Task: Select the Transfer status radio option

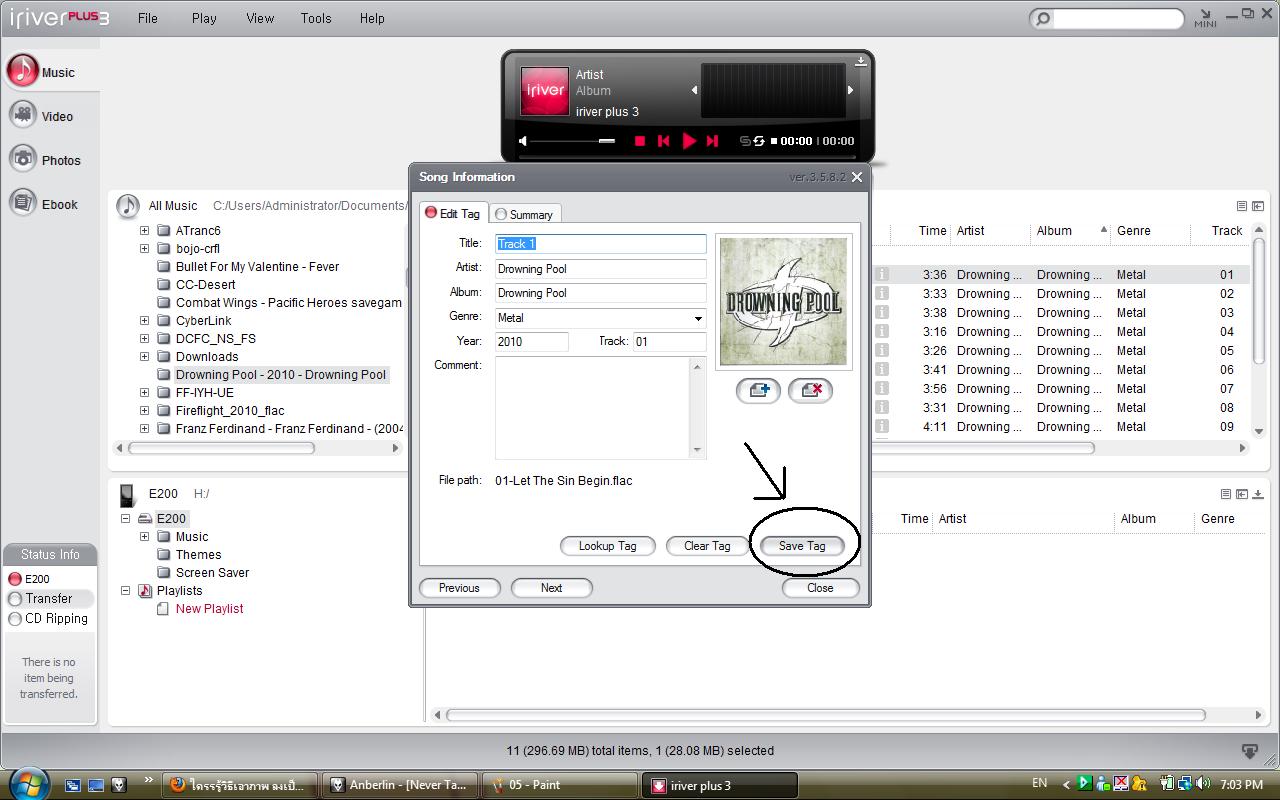Action: point(15,599)
